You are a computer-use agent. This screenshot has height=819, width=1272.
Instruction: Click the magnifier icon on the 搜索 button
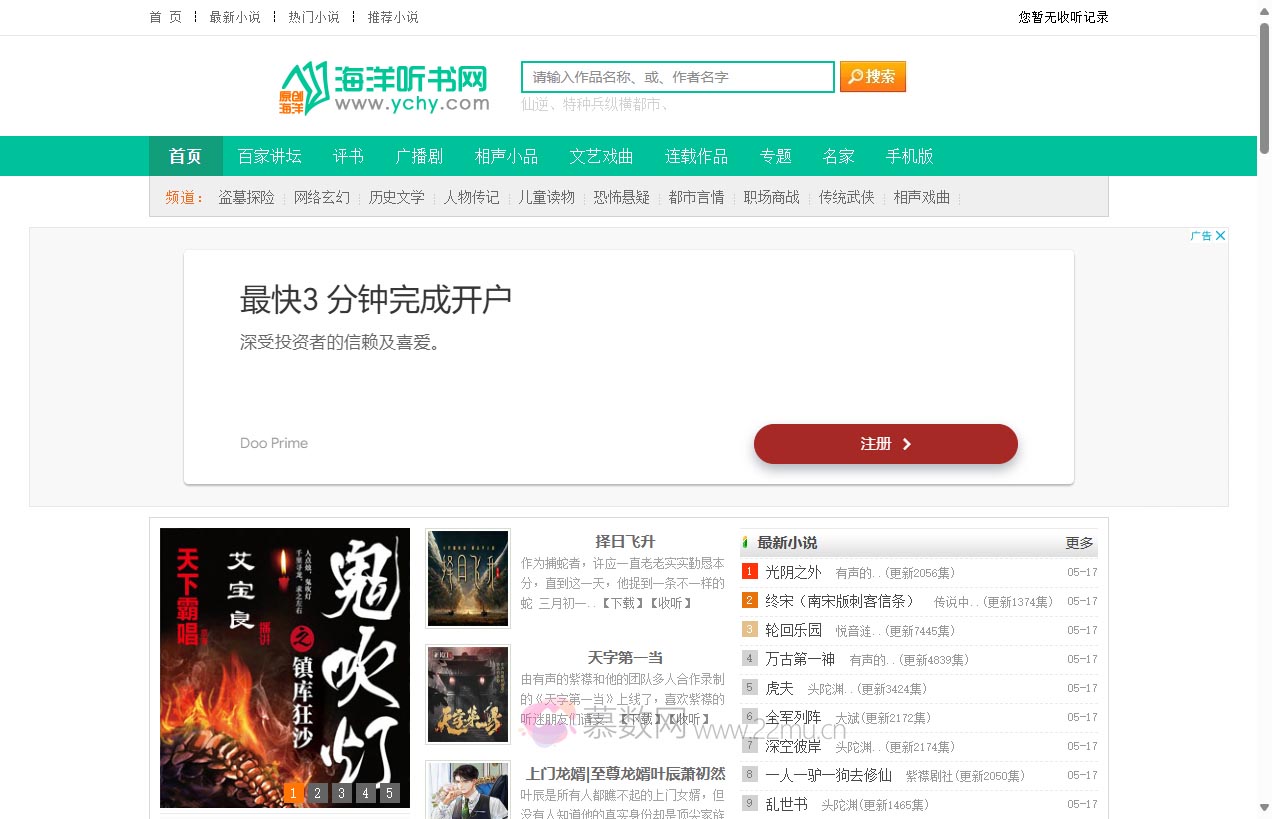pyautogui.click(x=855, y=76)
